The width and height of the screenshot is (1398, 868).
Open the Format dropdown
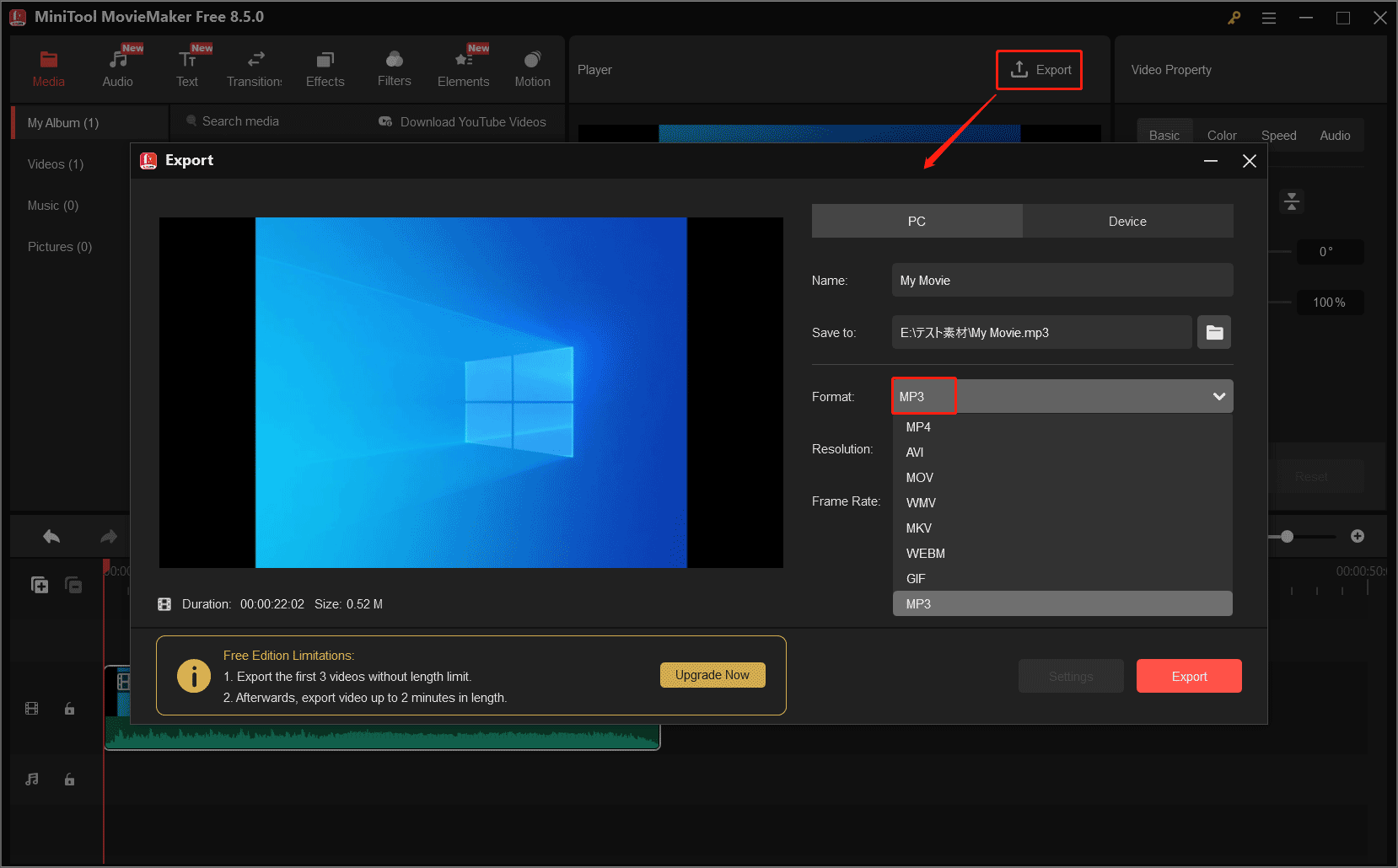1218,396
